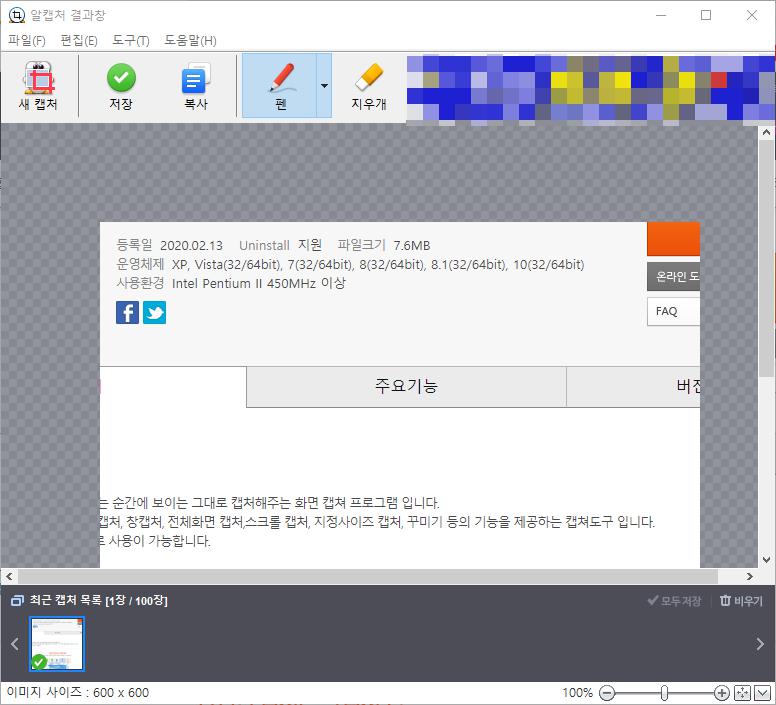Open the 파일(F) menu
This screenshot has height=705, width=776.
(27, 40)
